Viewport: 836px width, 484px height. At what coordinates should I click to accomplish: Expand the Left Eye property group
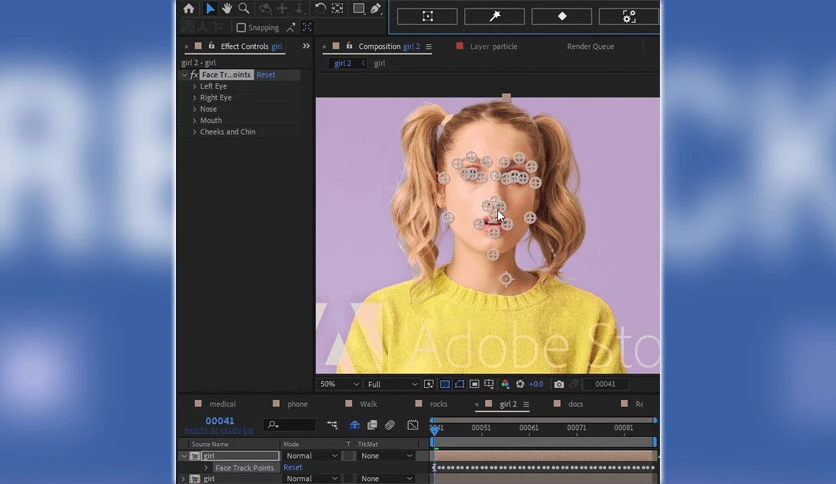click(x=195, y=86)
